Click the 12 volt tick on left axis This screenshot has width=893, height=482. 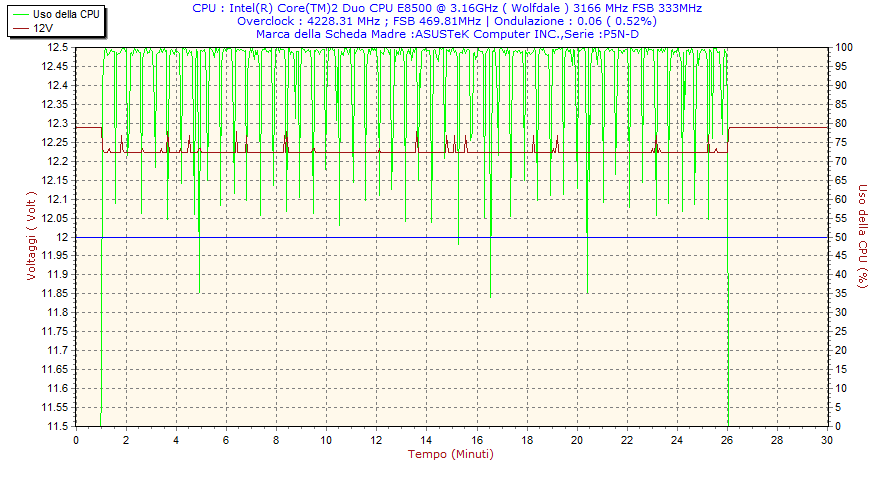[x=63, y=237]
